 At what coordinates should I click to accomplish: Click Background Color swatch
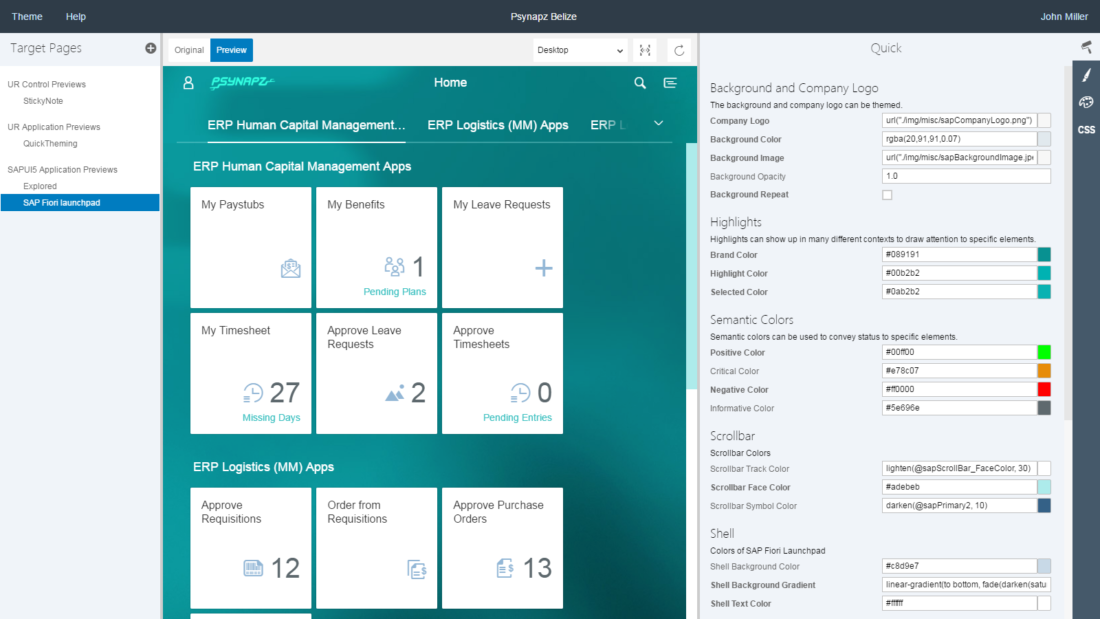1044,139
